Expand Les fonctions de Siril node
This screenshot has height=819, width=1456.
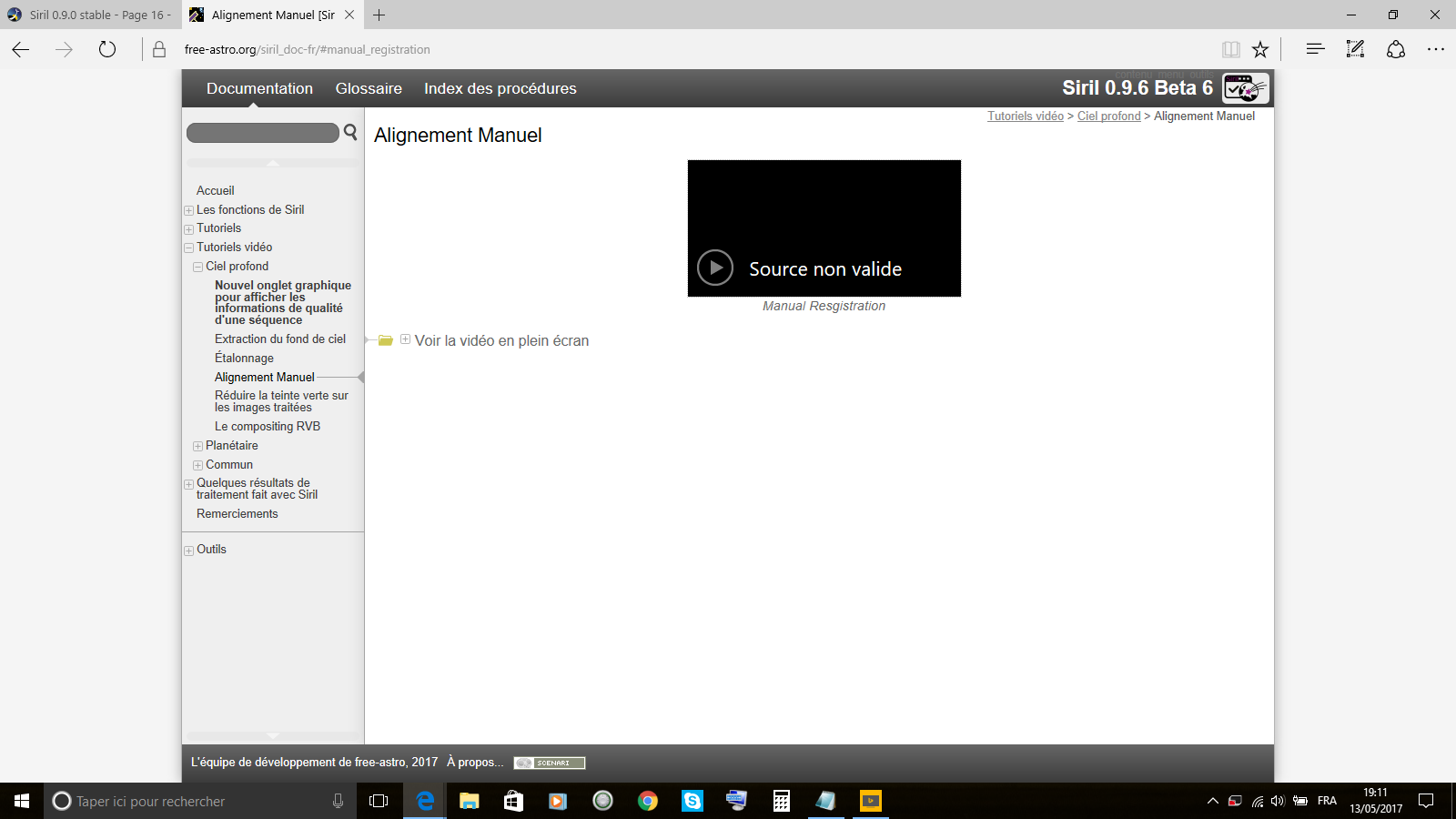188,210
